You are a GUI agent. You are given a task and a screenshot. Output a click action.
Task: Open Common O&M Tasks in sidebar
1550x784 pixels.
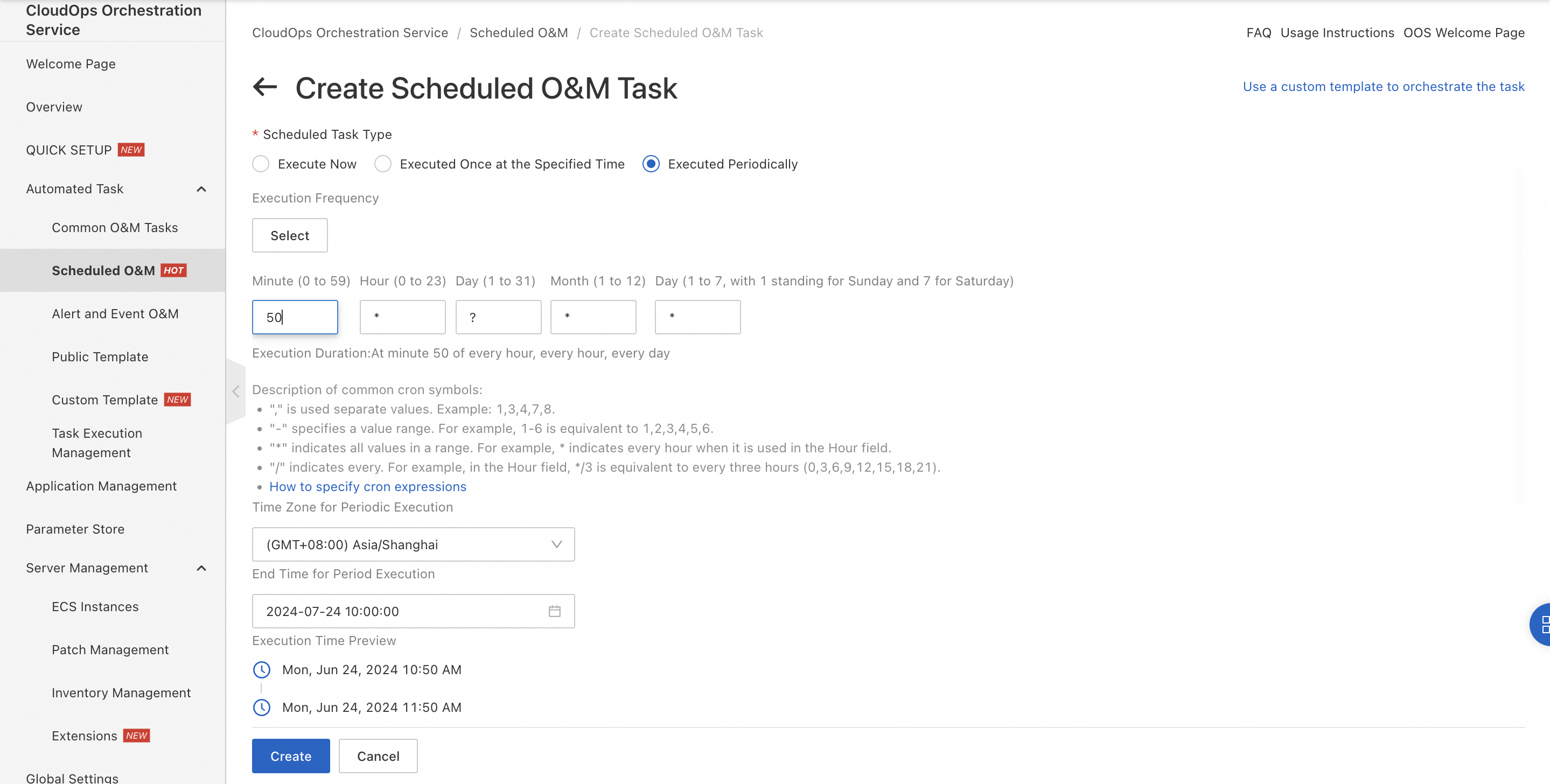click(x=114, y=227)
